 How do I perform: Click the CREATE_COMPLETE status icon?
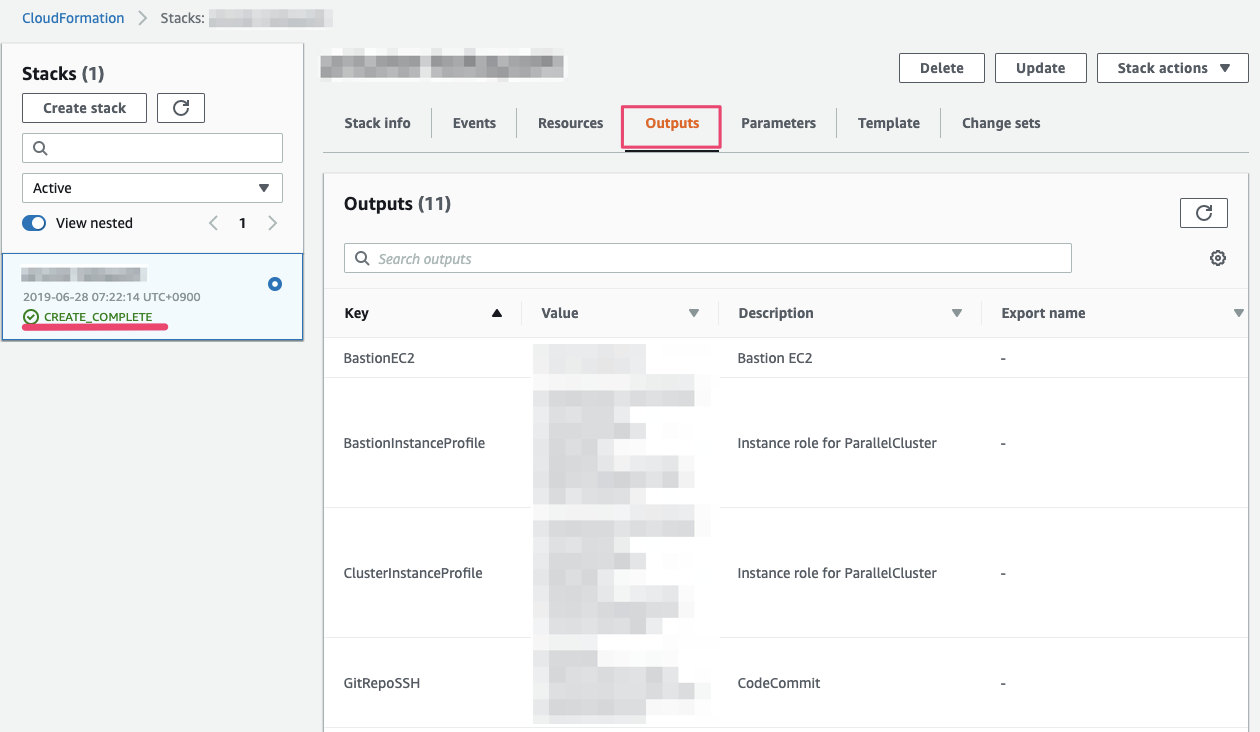[31, 317]
